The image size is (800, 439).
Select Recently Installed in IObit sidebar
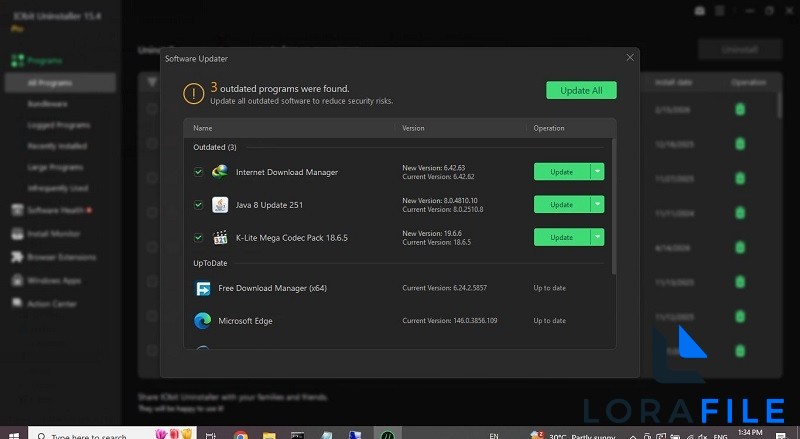[57, 146]
